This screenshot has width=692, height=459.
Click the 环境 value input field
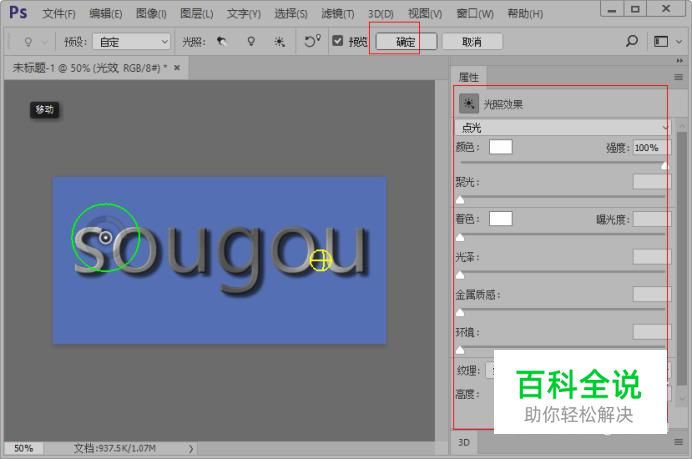pos(651,331)
